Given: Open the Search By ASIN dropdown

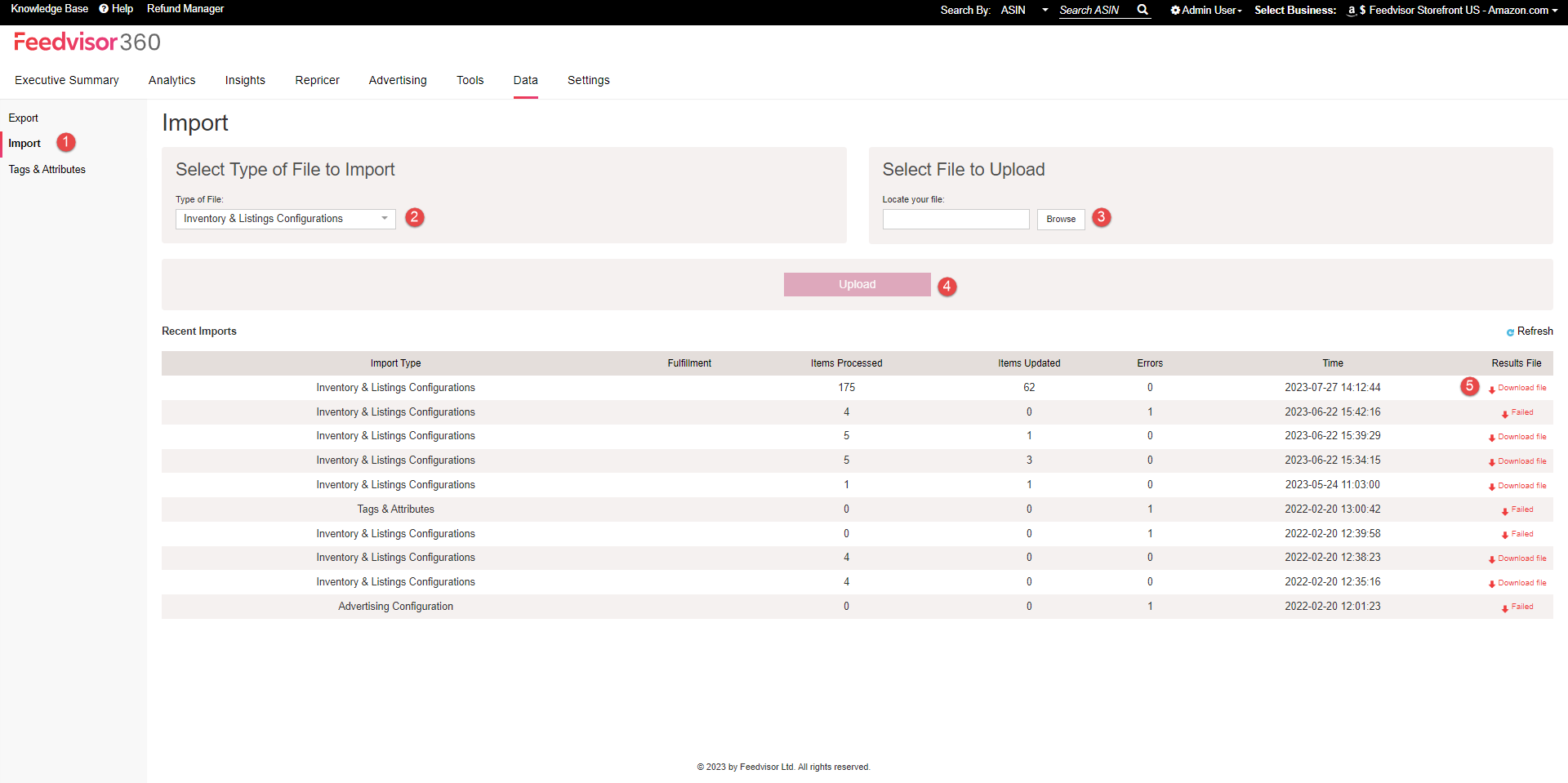Looking at the screenshot, I should (x=1025, y=10).
